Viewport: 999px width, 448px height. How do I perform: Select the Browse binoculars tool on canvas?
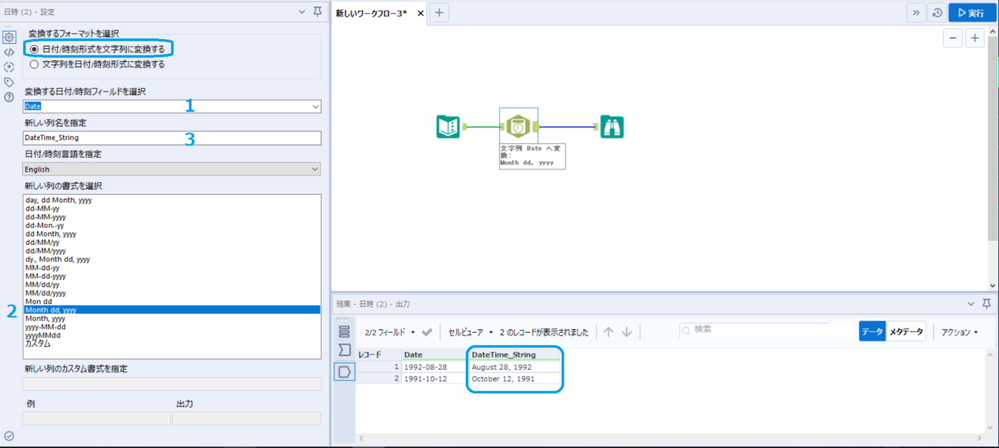(612, 127)
